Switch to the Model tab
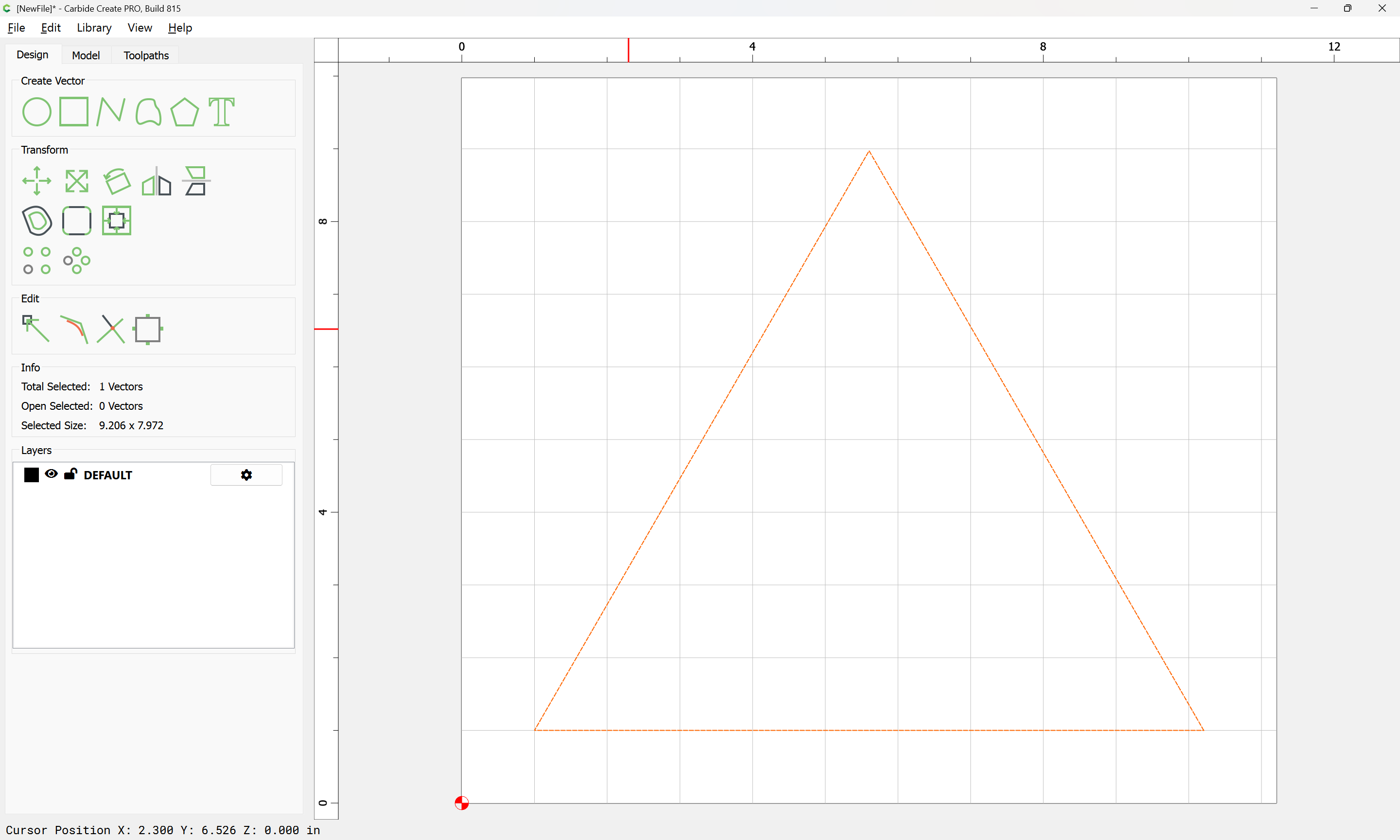The height and width of the screenshot is (840, 1400). [x=86, y=55]
